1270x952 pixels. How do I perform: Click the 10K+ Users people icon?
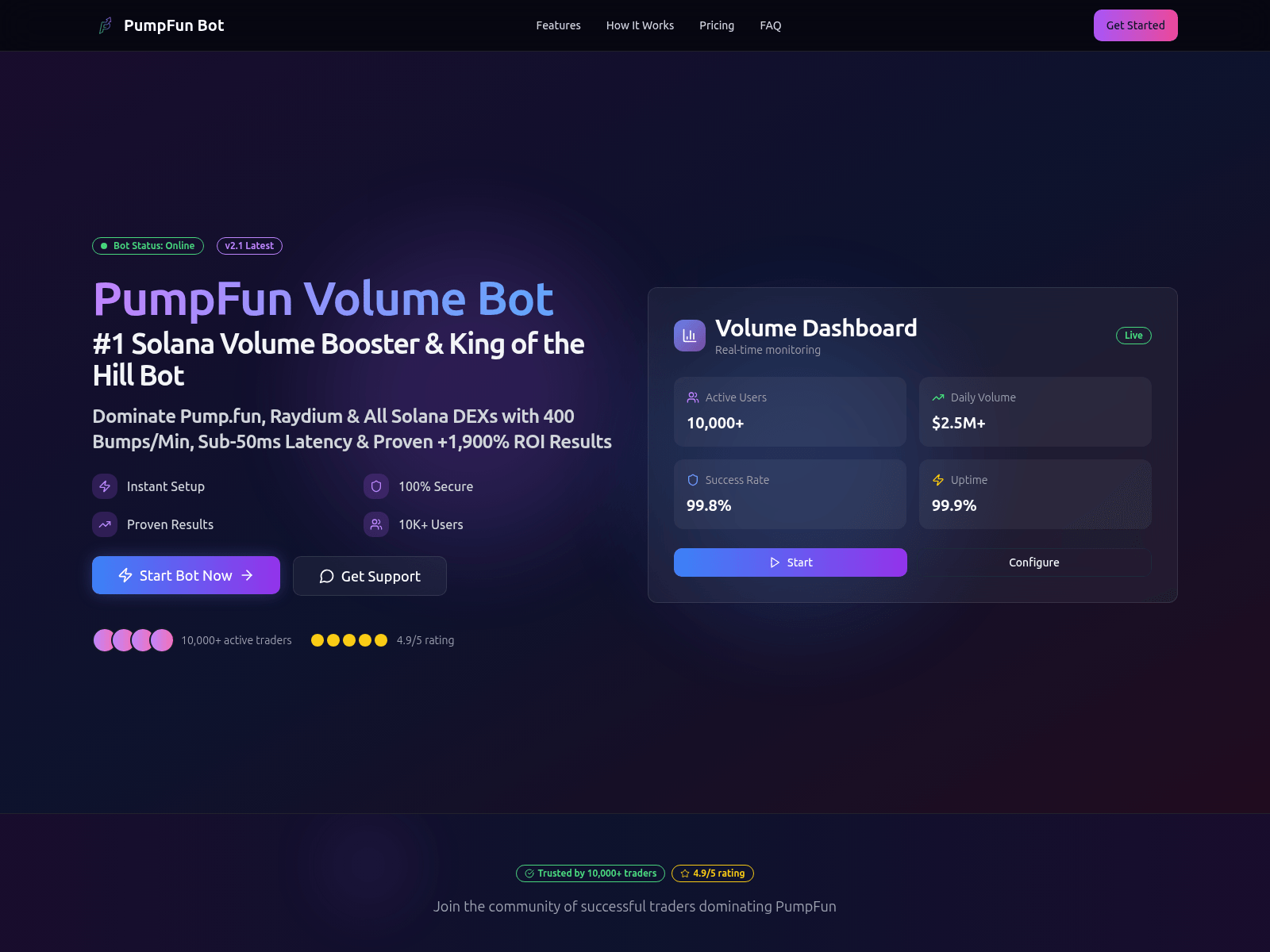coord(376,524)
